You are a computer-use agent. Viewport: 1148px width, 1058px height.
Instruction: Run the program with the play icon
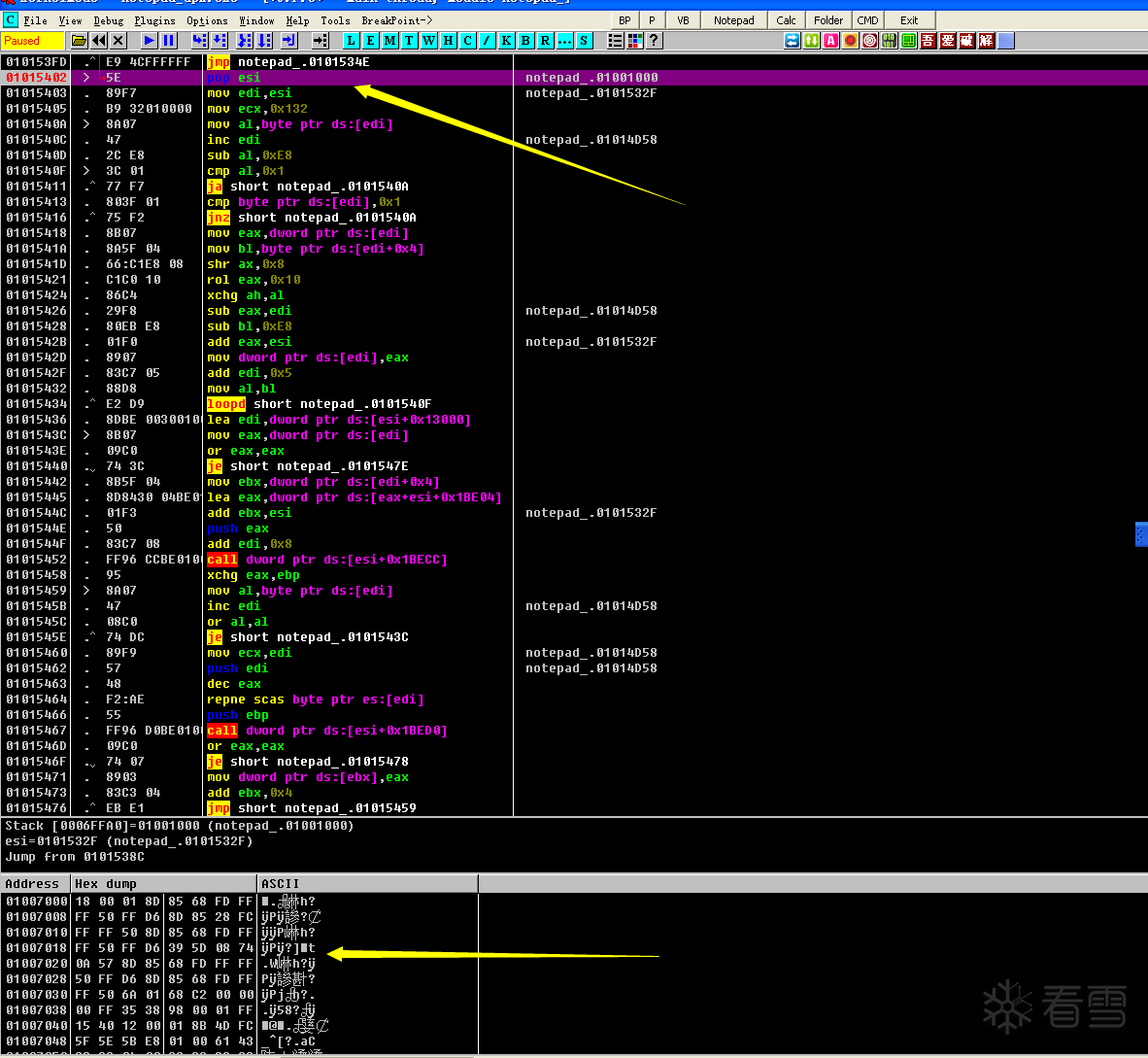(150, 41)
